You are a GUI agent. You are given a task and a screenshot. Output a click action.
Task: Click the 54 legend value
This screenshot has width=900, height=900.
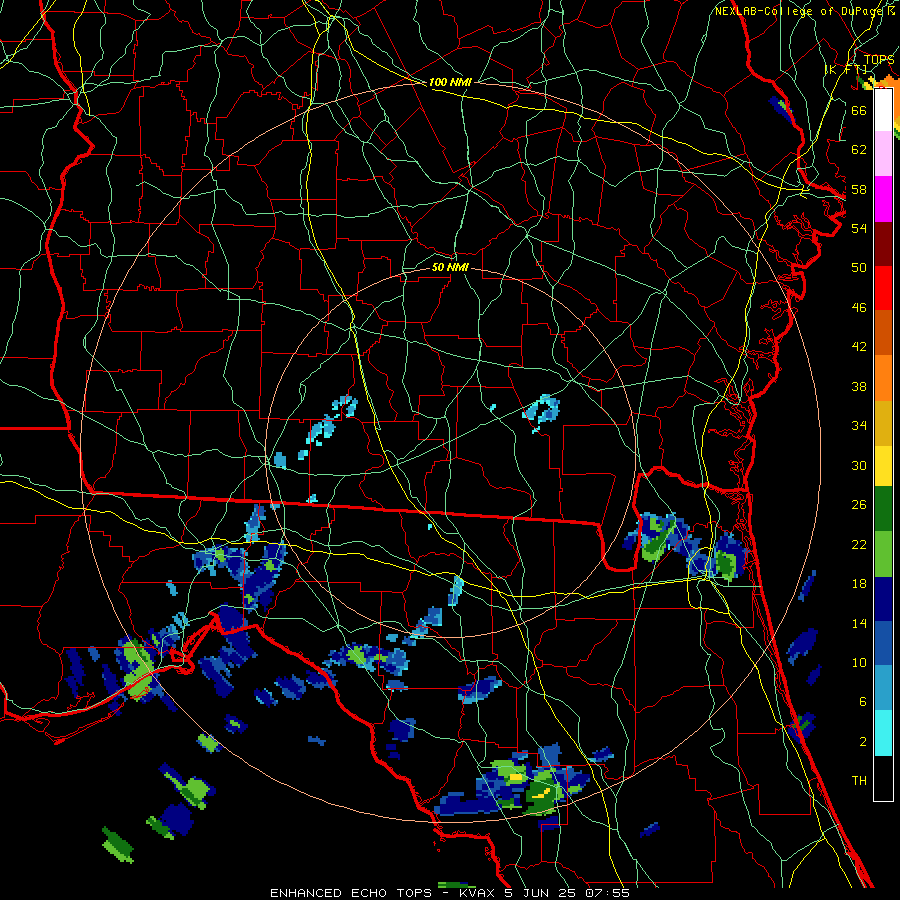pyautogui.click(x=859, y=228)
